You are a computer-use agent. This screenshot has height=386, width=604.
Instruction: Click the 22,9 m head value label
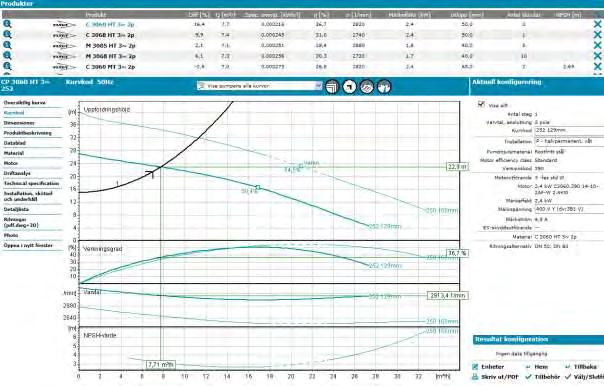click(457, 167)
